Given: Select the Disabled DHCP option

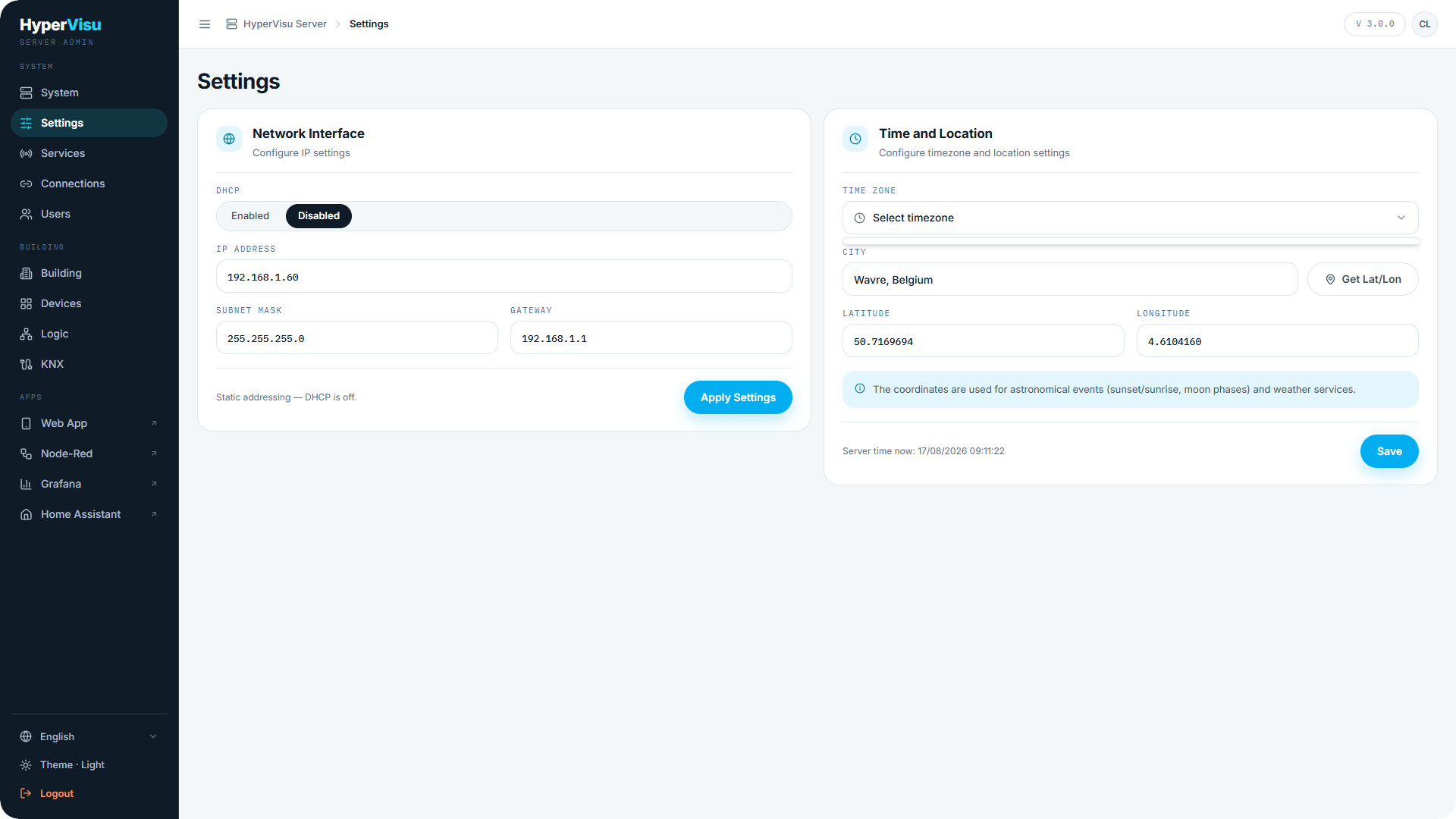Looking at the screenshot, I should (318, 216).
